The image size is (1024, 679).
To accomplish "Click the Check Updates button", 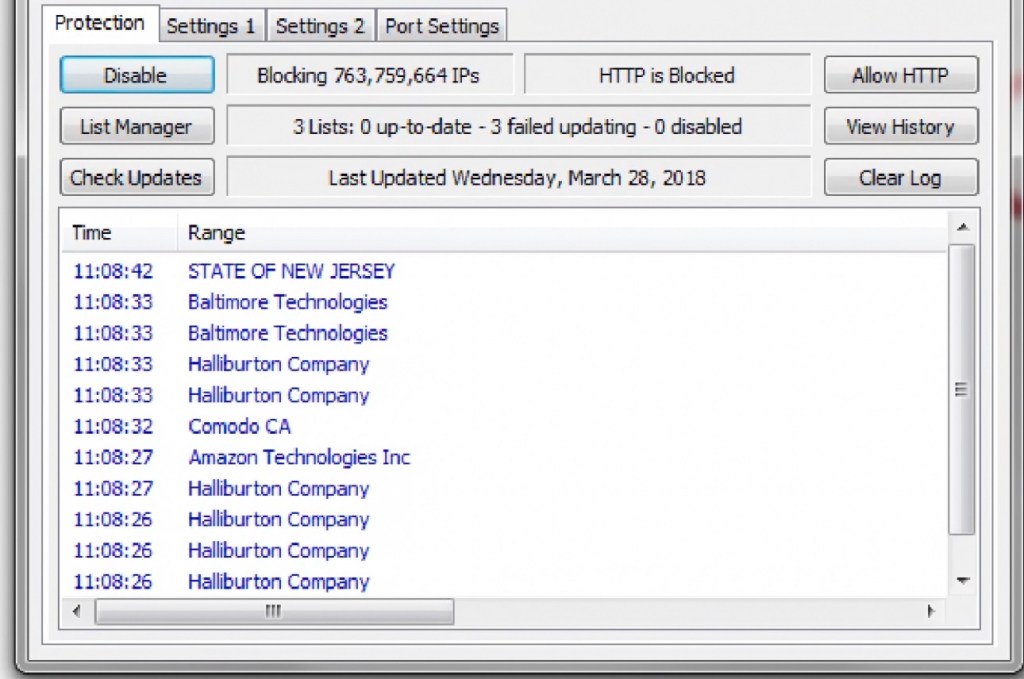I will point(136,179).
